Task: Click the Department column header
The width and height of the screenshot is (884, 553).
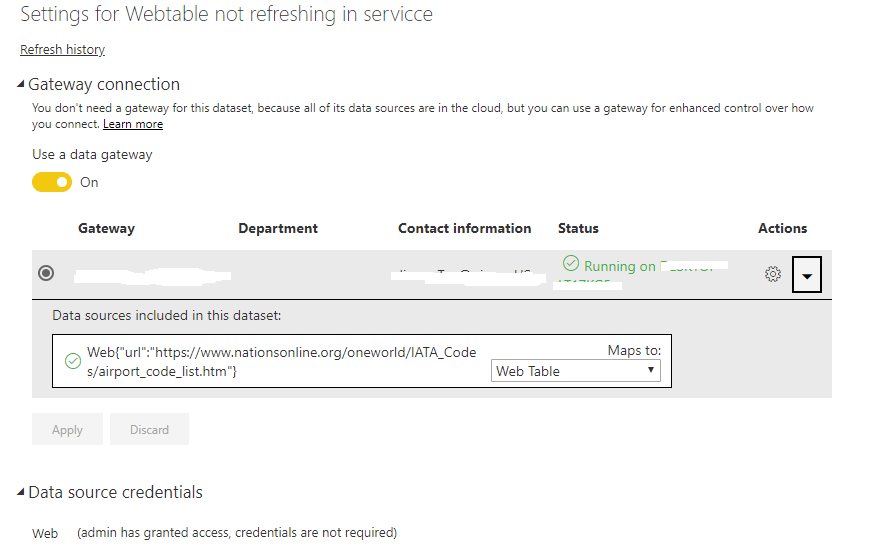Action: click(x=278, y=228)
